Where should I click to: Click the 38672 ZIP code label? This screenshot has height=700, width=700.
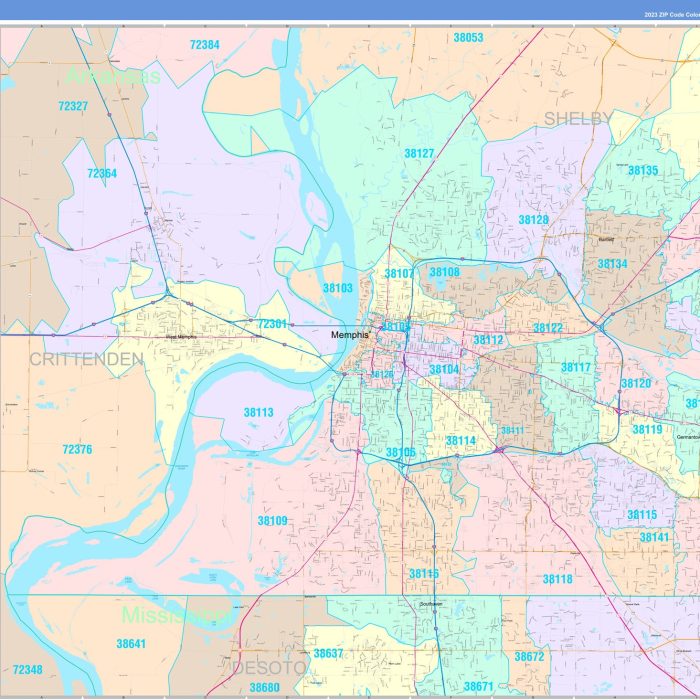pos(529,657)
